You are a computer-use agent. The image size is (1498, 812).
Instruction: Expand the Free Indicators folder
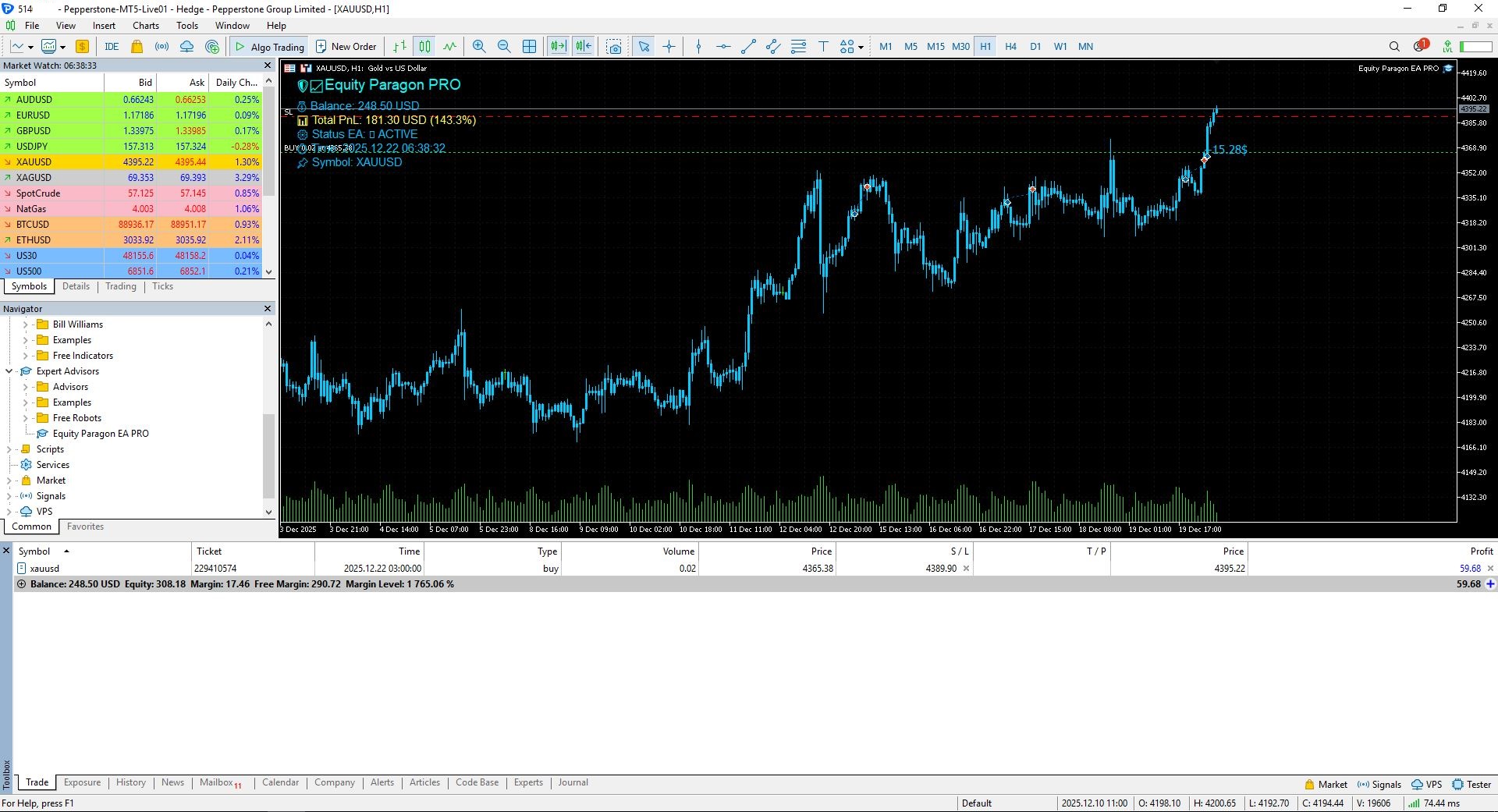[x=25, y=356]
